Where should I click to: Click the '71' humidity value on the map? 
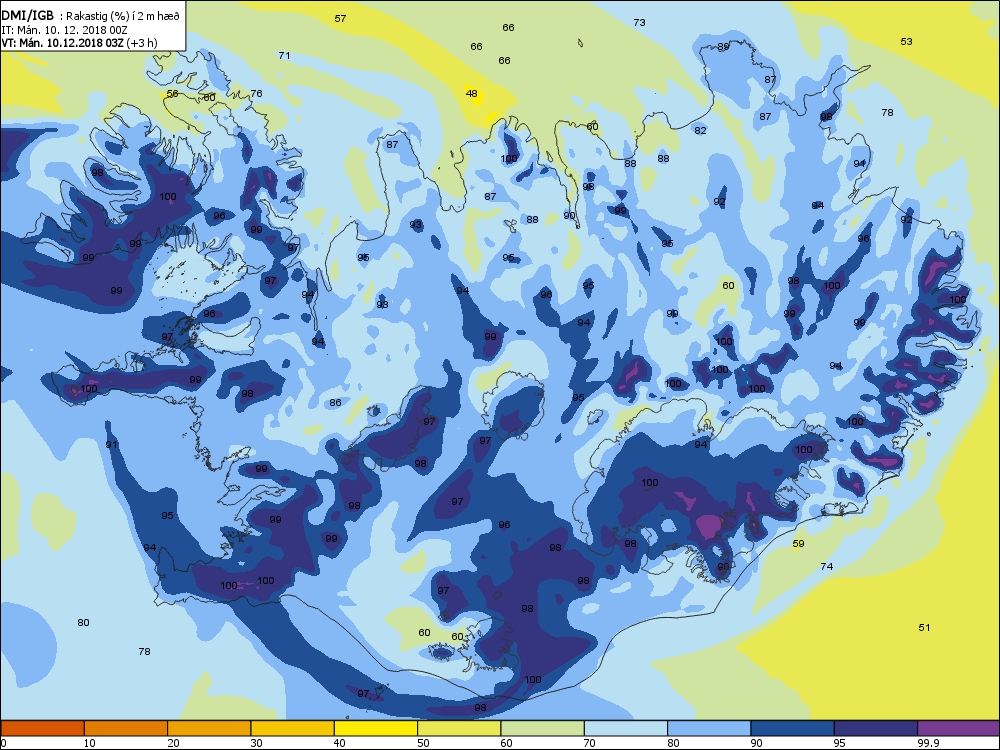click(284, 55)
